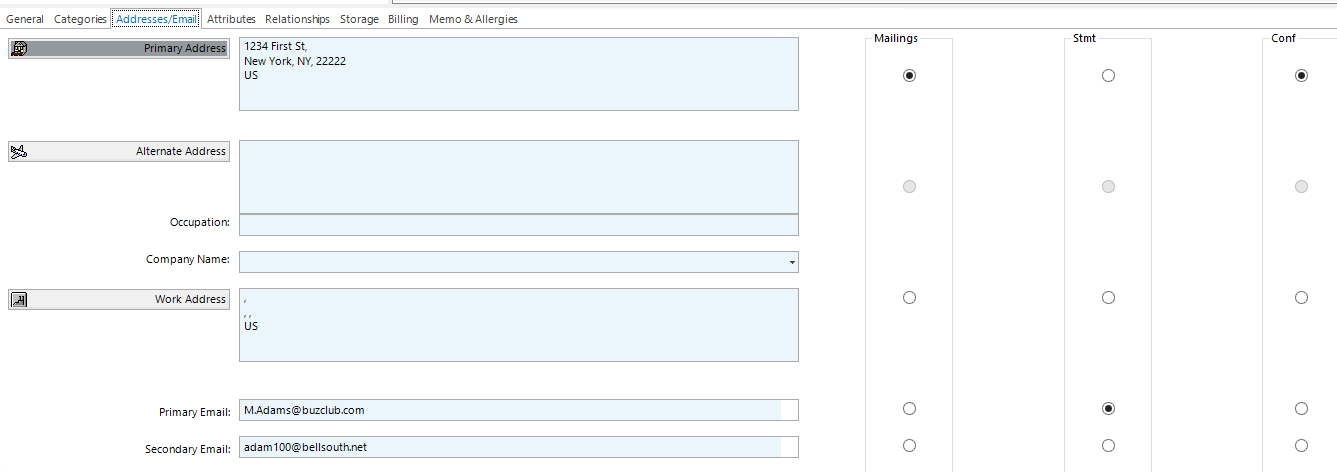Switch to the Relationships tab

297,19
